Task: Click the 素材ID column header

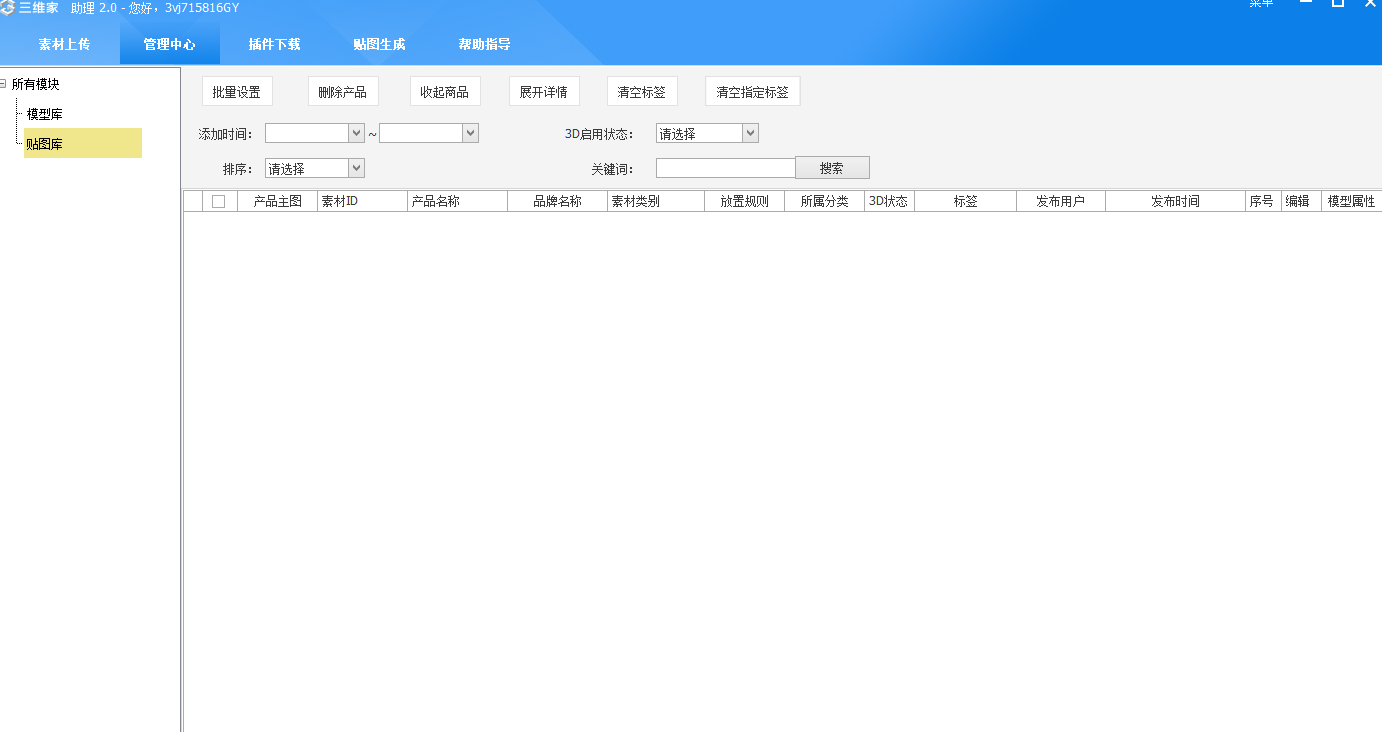Action: tap(363, 201)
